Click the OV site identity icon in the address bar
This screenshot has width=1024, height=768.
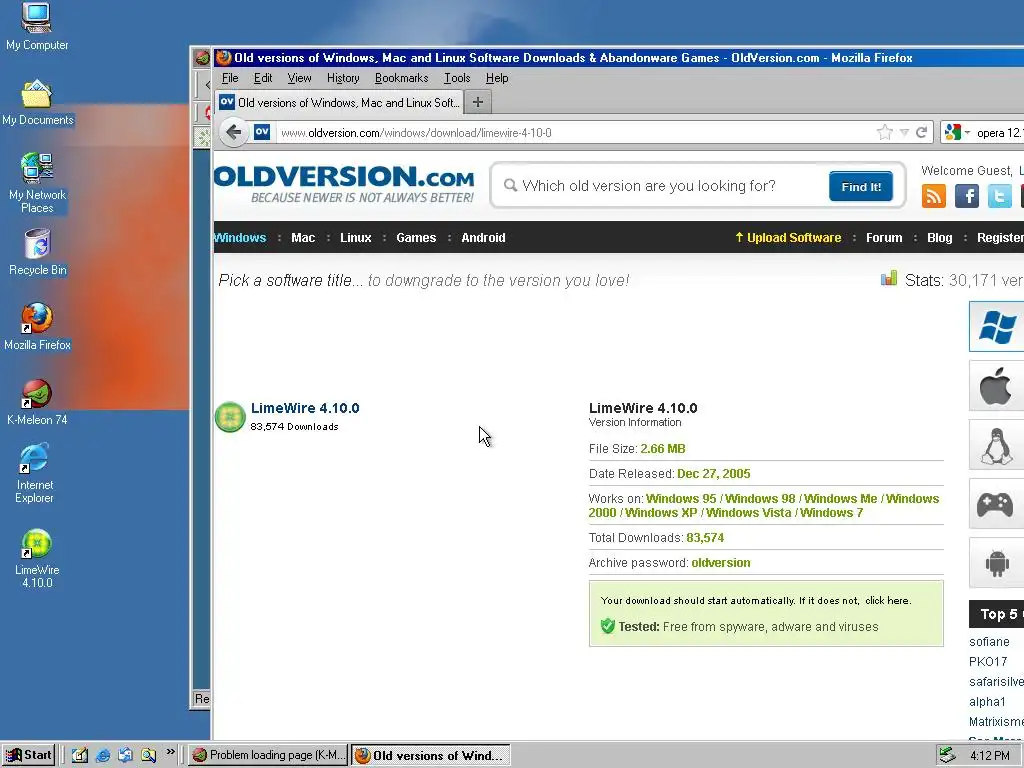pyautogui.click(x=262, y=132)
